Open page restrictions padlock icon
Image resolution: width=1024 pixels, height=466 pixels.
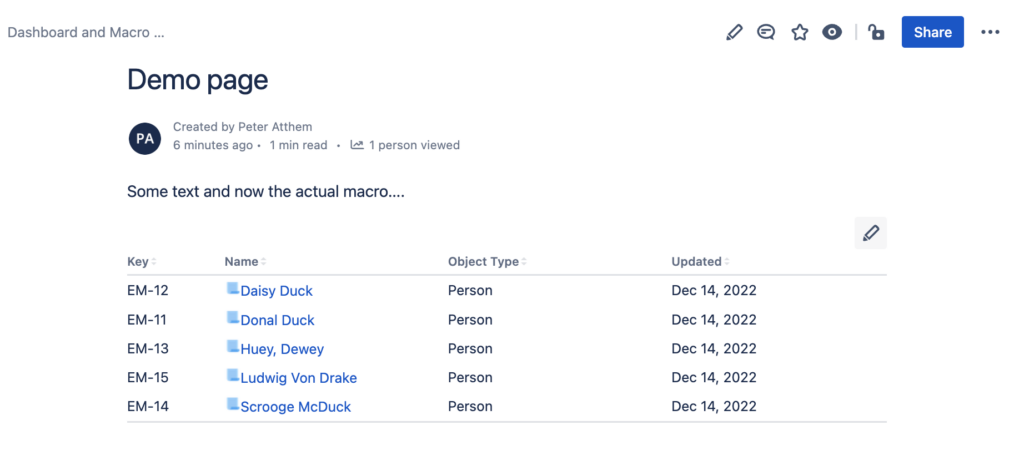click(876, 32)
